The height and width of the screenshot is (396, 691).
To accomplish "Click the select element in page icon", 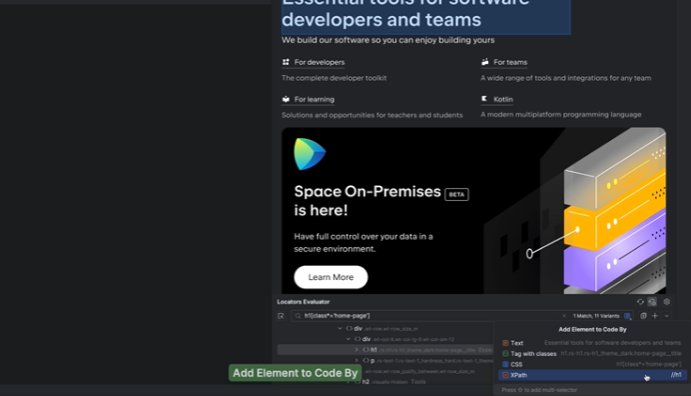I will (x=281, y=316).
